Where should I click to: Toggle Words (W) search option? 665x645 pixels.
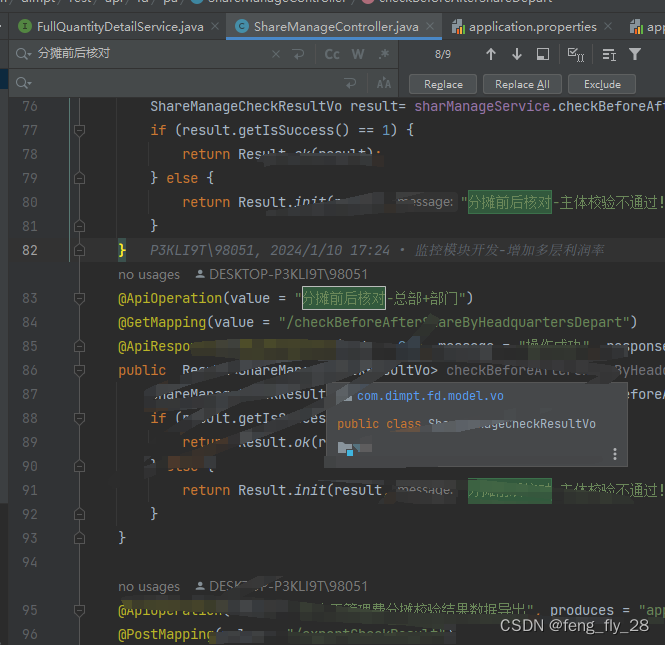[x=358, y=54]
